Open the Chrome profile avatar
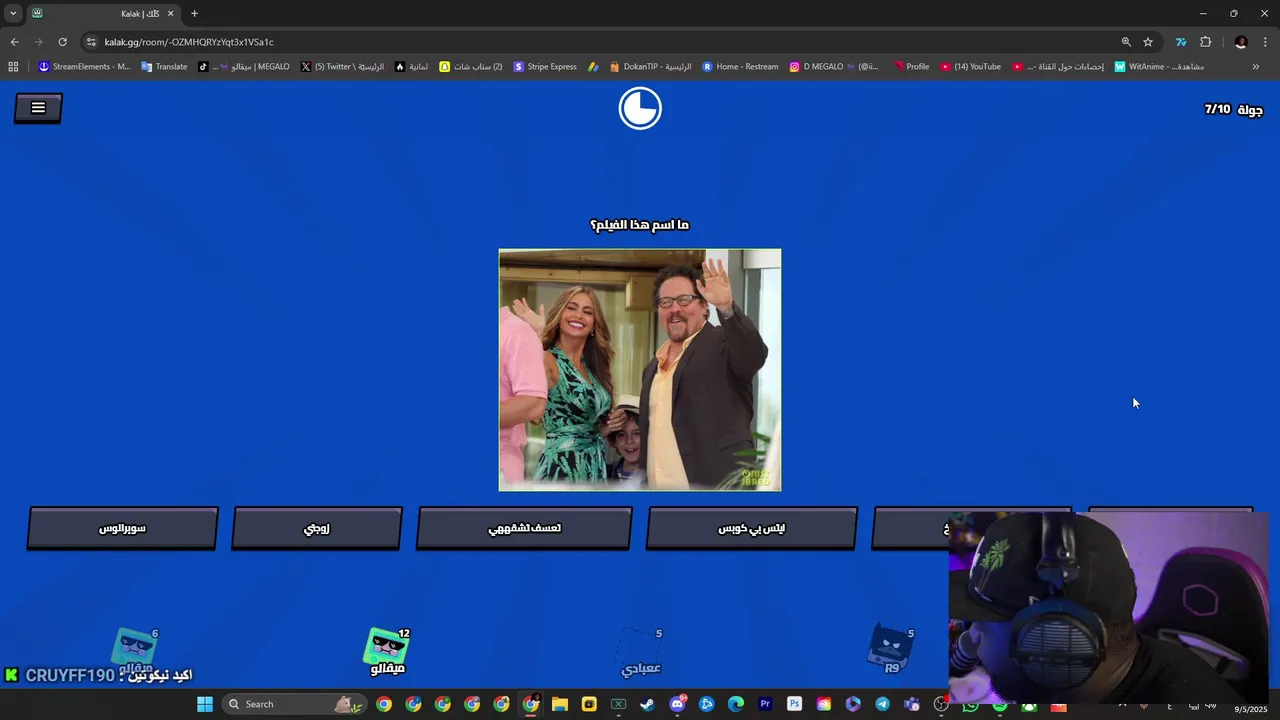 (x=1241, y=42)
